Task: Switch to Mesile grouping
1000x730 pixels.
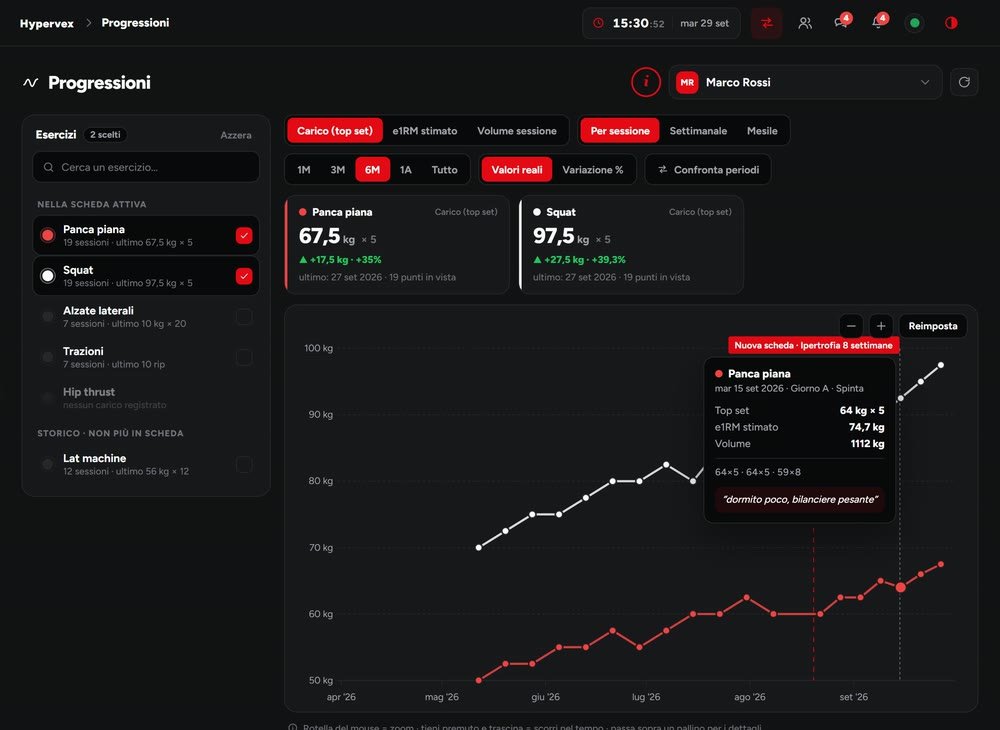Action: [762, 131]
